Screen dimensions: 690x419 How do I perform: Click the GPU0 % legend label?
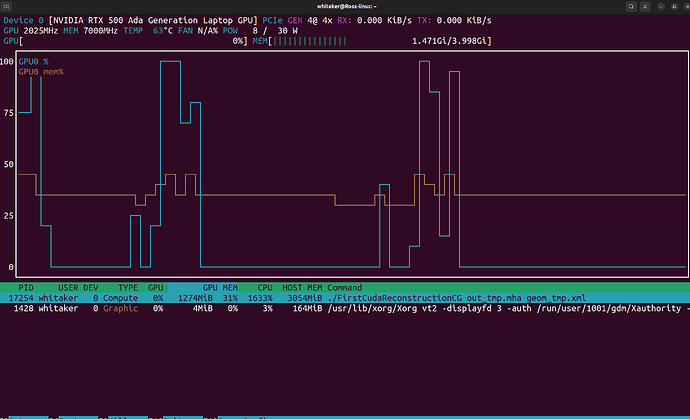click(33, 62)
